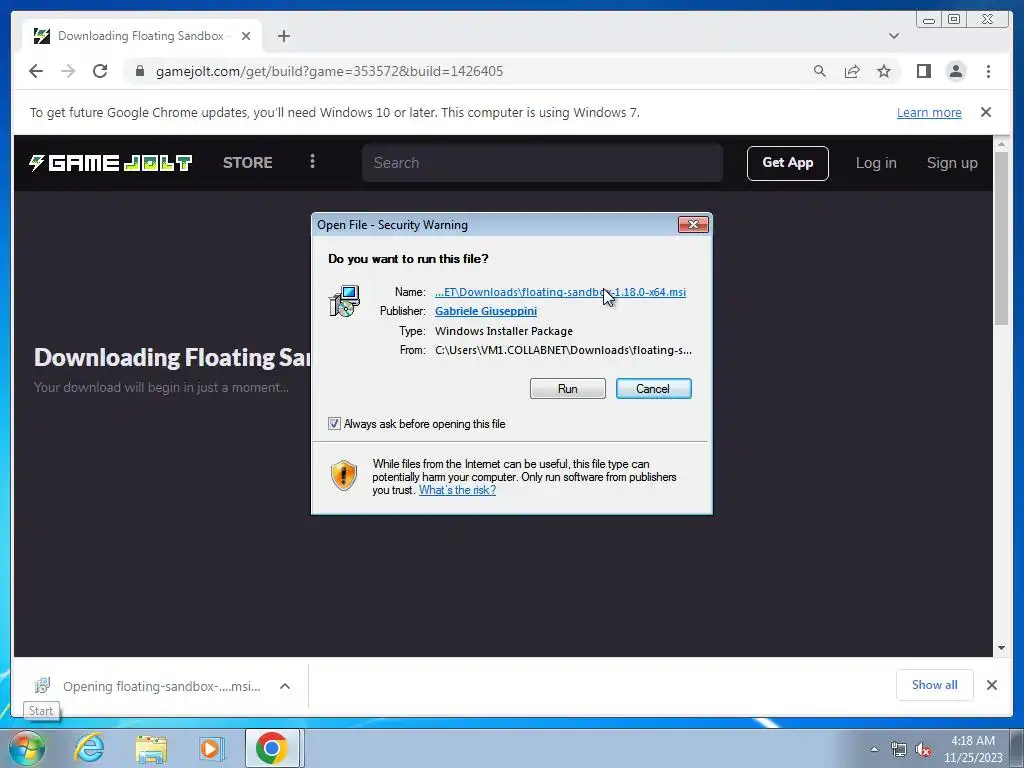Expand the tab search chevron
The width and height of the screenshot is (1024, 768).
pyautogui.click(x=893, y=36)
